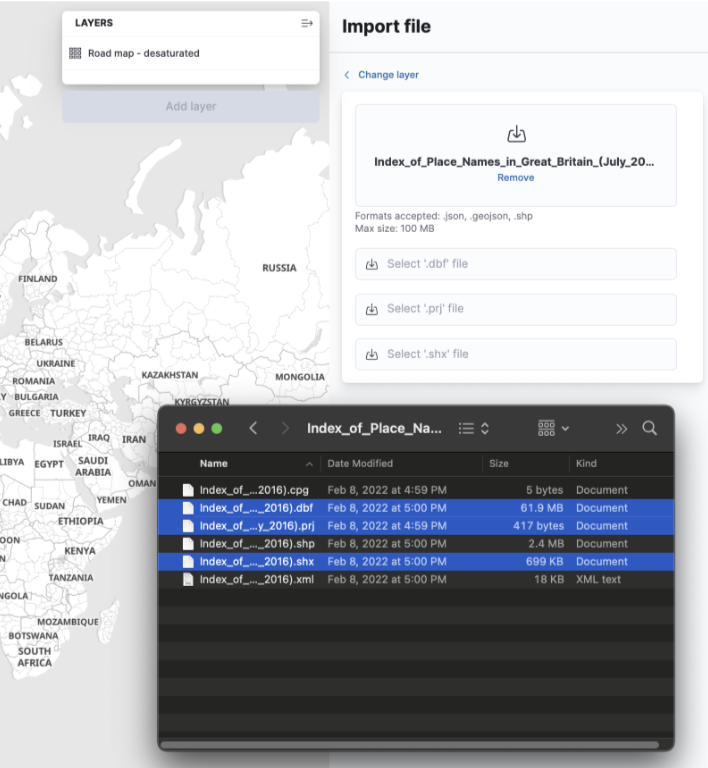Click the upload icon in file drop area
This screenshot has width=708, height=768.
tap(516, 135)
